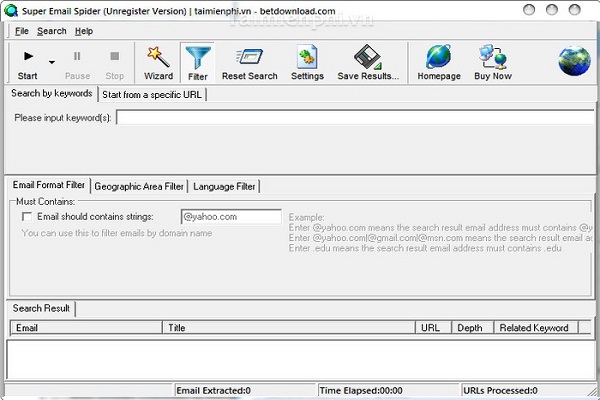This screenshot has height=400, width=600.
Task: Click Time Elapsed:00:00 status text
Action: 361,390
